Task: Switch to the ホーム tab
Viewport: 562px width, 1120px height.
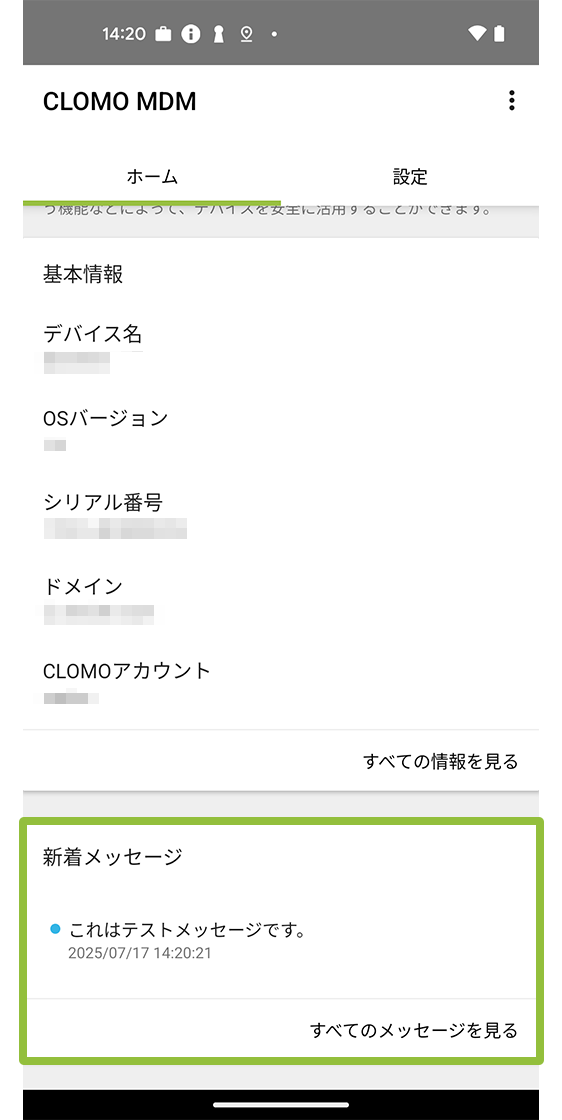Action: pyautogui.click(x=152, y=176)
